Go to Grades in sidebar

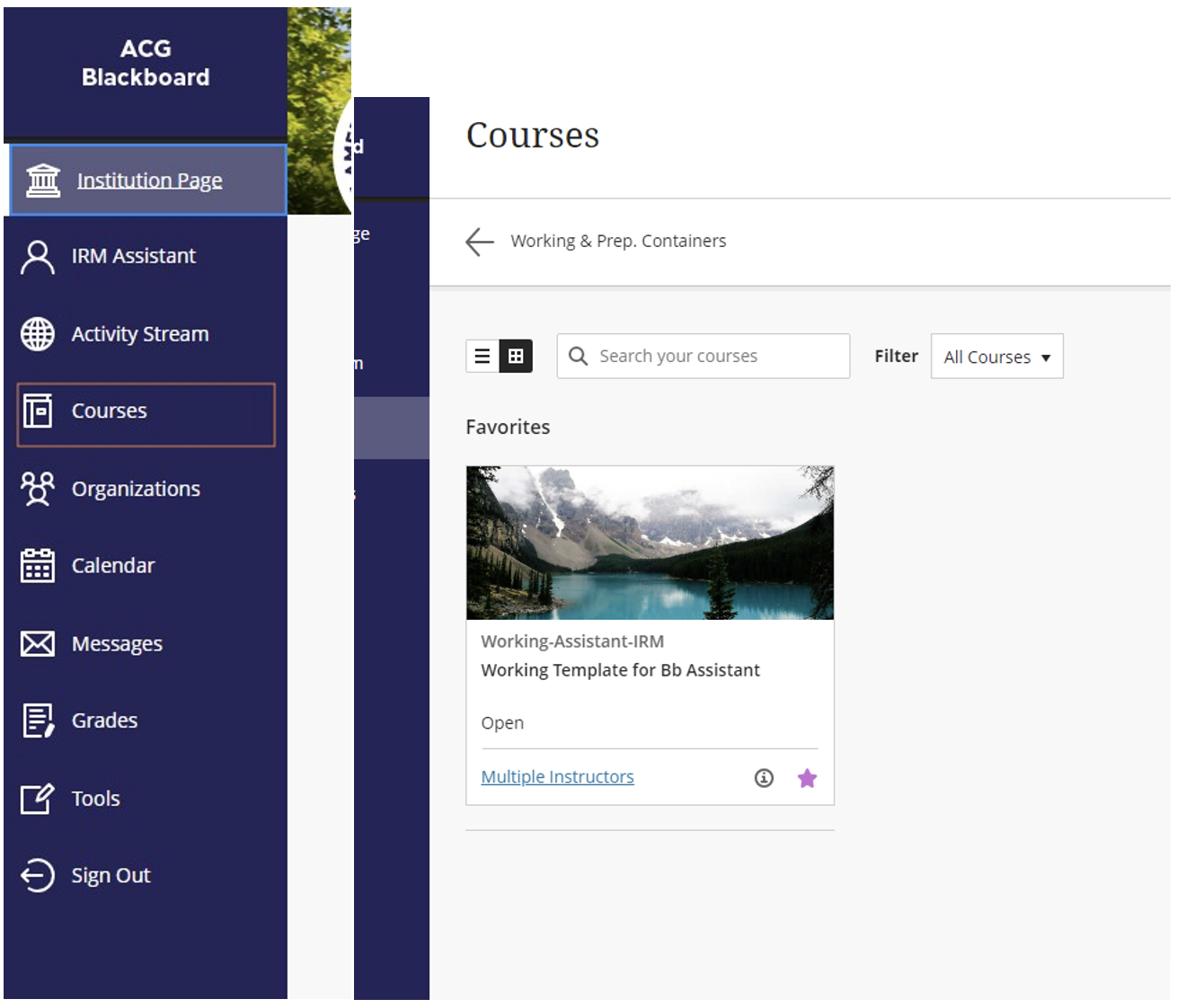pos(104,721)
